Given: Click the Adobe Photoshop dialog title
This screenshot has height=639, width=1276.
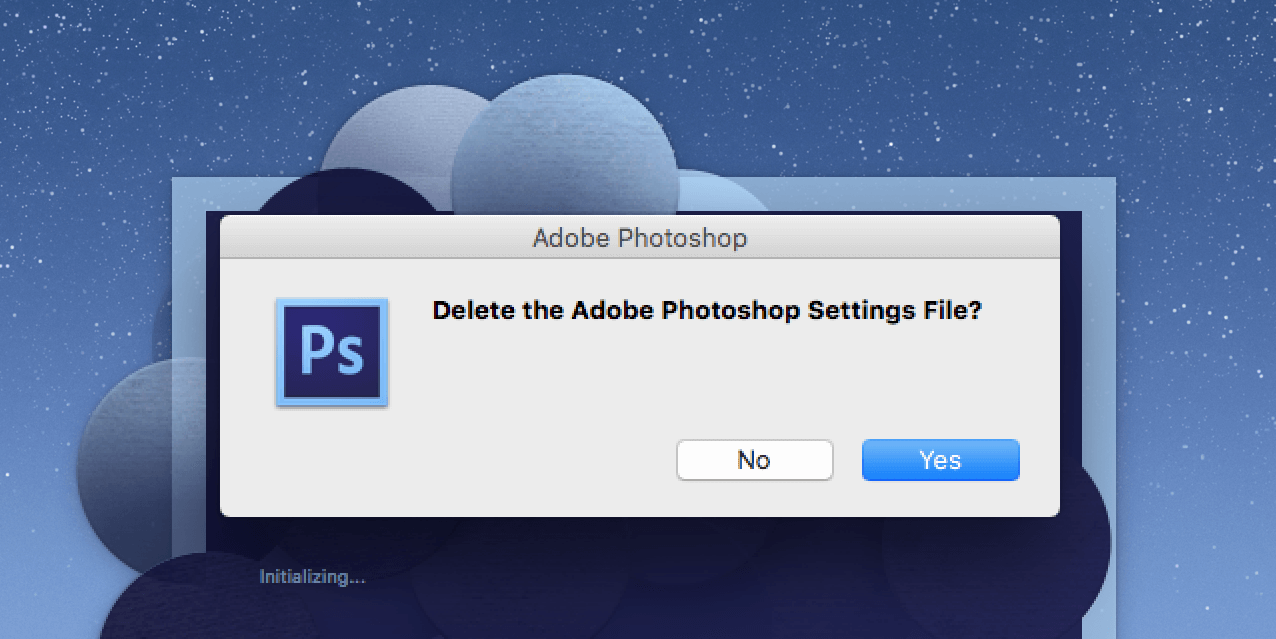Looking at the screenshot, I should tap(639, 238).
